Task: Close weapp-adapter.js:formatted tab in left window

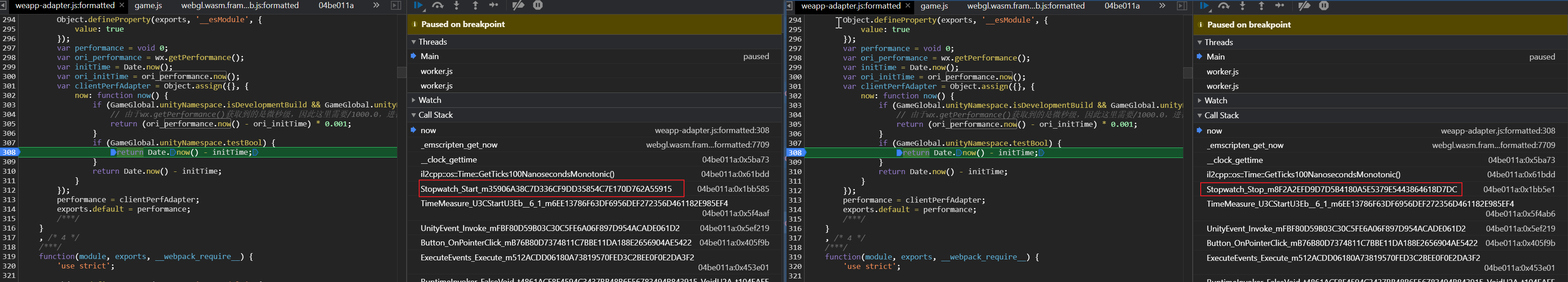Action: pyautogui.click(x=122, y=5)
